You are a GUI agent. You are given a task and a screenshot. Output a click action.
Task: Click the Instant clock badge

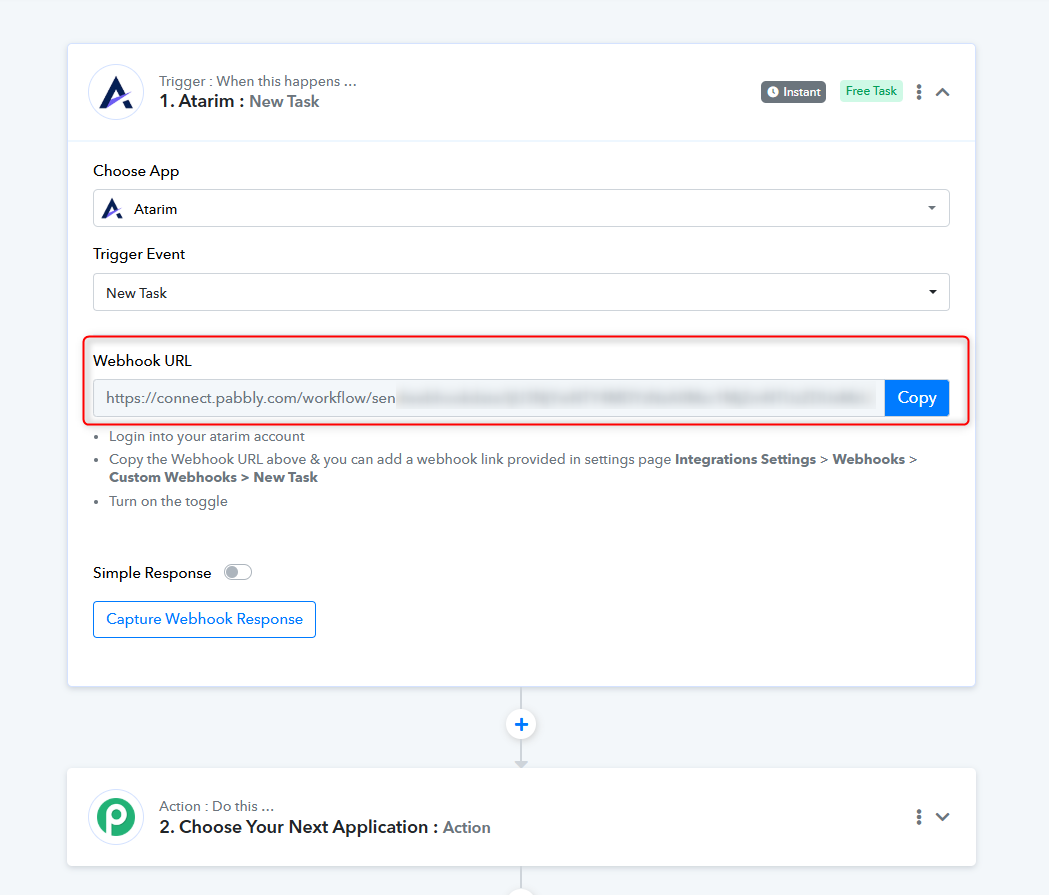pos(793,92)
